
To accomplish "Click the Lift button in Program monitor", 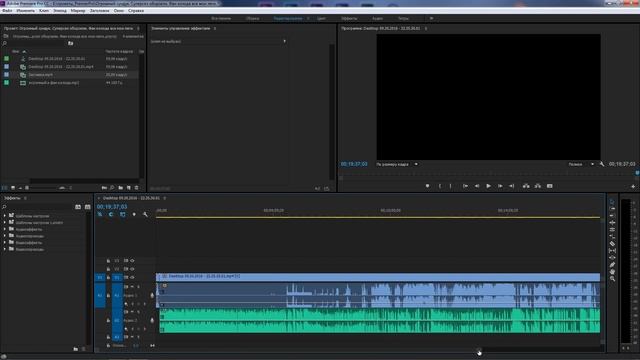I will click(x=526, y=186).
